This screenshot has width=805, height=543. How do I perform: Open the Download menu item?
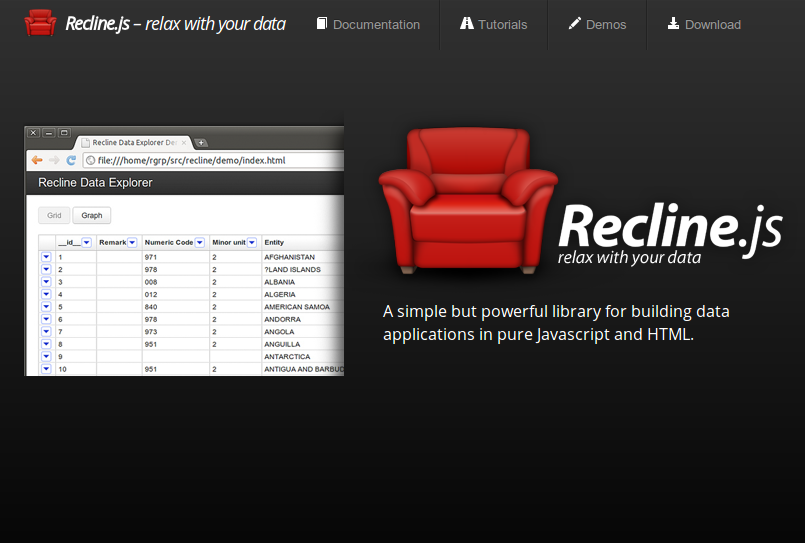[704, 24]
